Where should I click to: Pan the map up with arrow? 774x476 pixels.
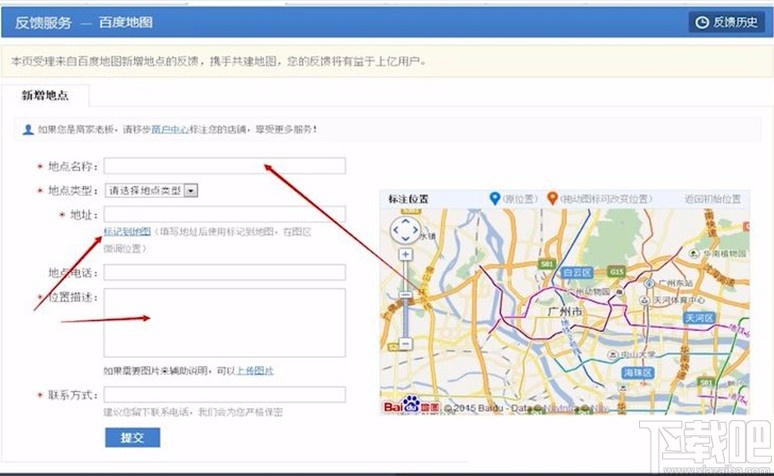[405, 222]
